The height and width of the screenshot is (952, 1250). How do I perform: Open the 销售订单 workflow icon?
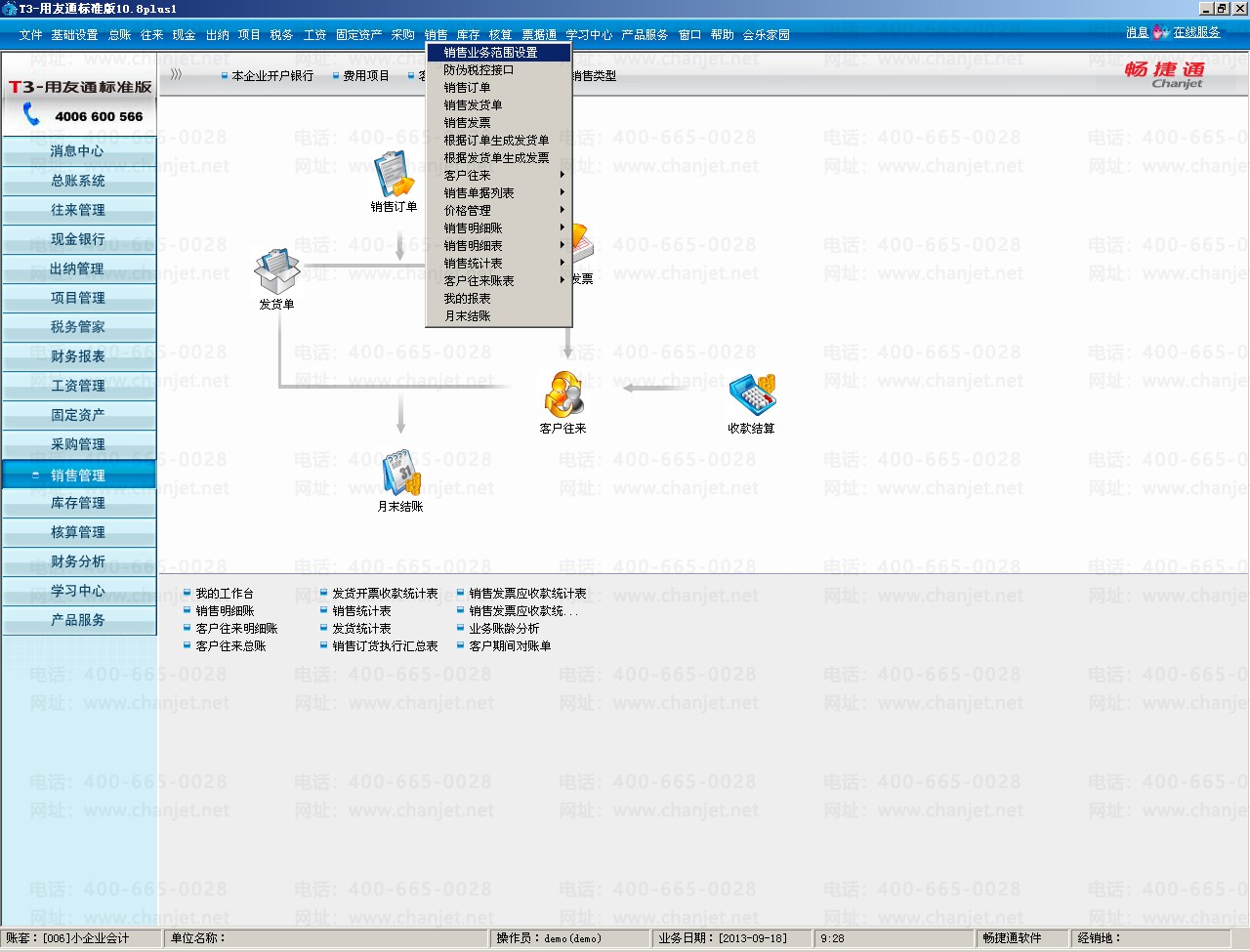pyautogui.click(x=394, y=175)
